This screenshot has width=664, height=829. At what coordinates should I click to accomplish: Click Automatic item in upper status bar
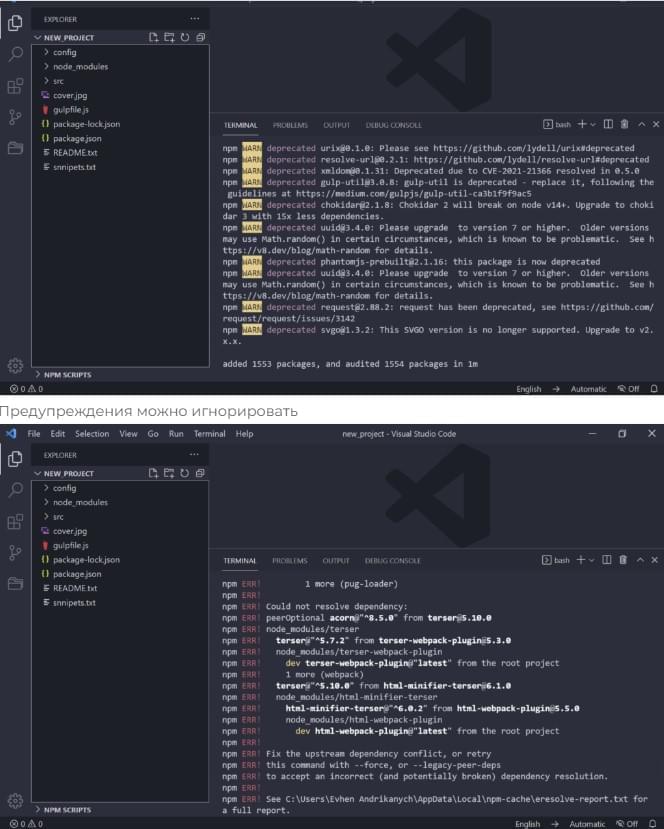pyautogui.click(x=588, y=389)
